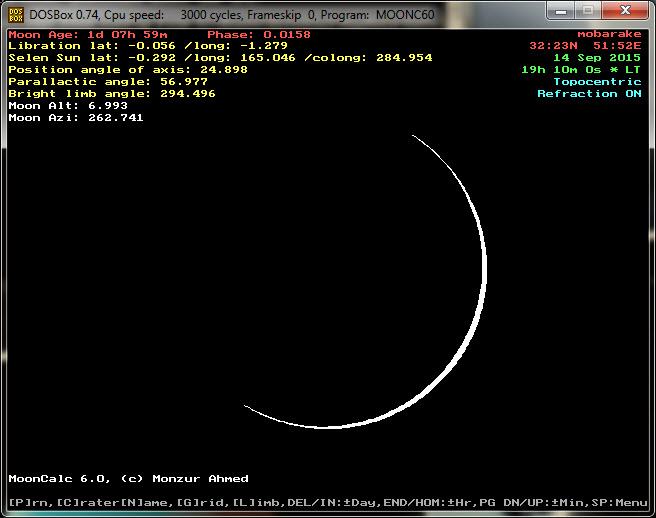Click the 'Topocentric' mode label
This screenshot has height=518, width=656.
pyautogui.click(x=597, y=82)
